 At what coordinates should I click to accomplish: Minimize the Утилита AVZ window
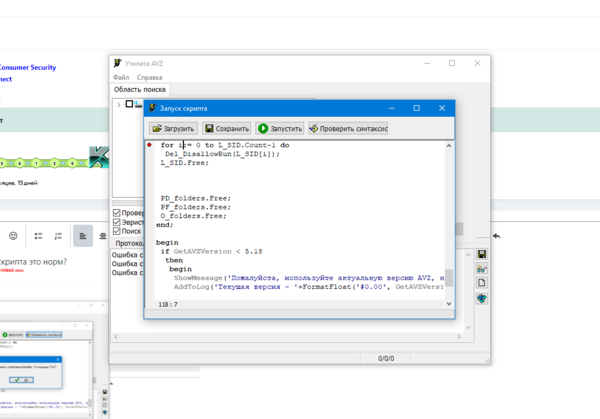(427, 63)
